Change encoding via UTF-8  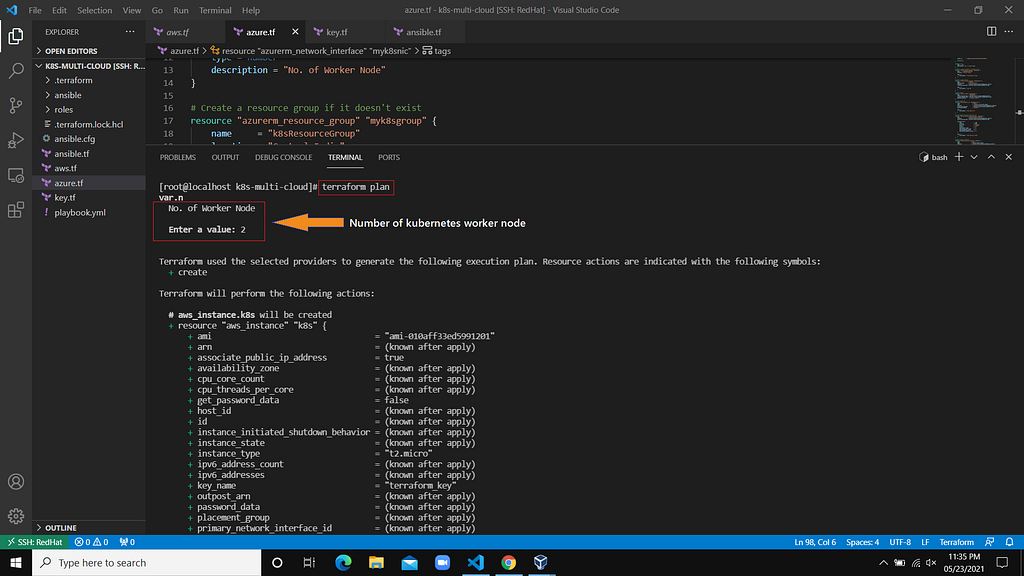point(900,542)
